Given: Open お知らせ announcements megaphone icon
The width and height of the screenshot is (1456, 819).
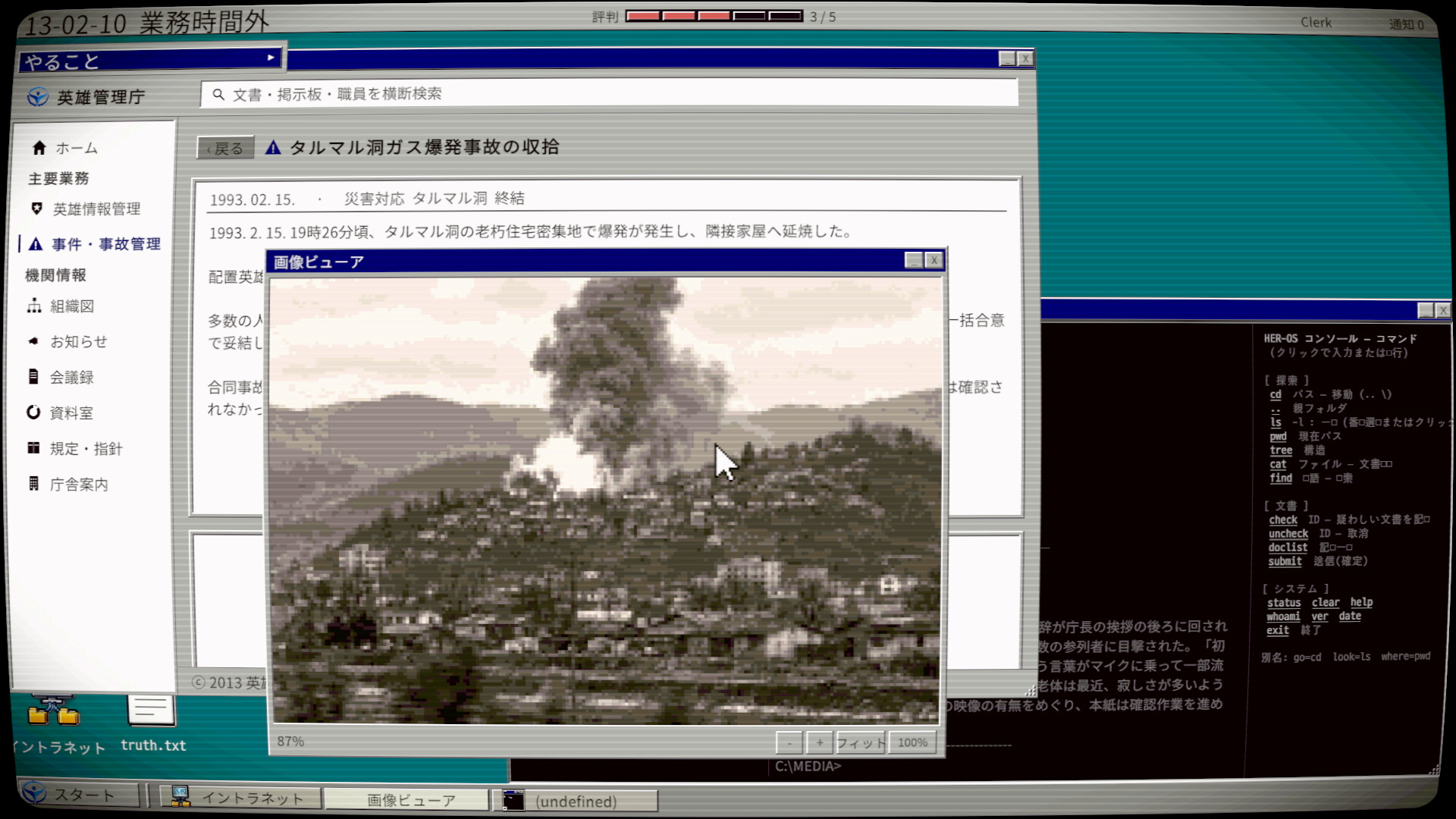Looking at the screenshot, I should (33, 341).
